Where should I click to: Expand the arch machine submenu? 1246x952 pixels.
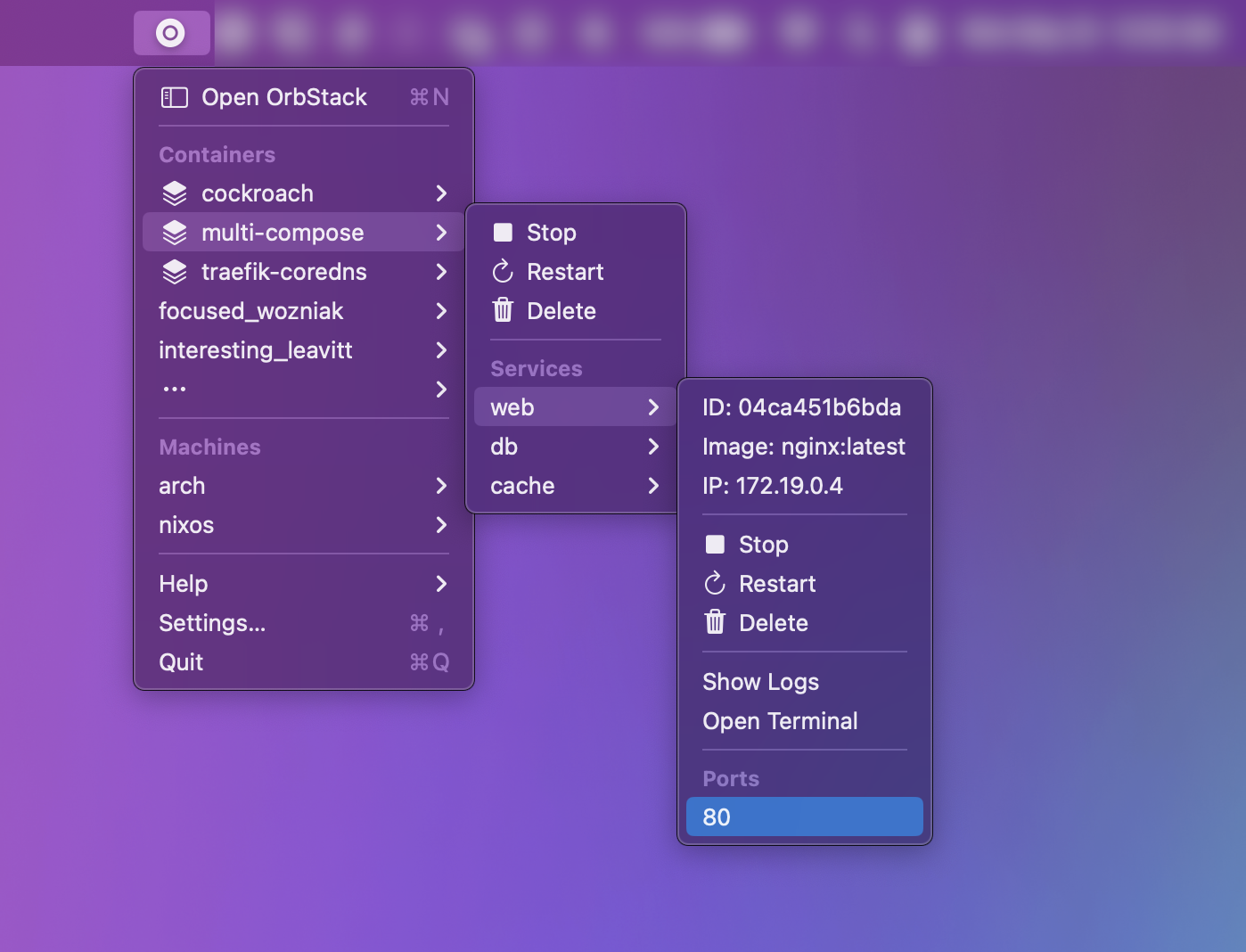pos(303,486)
